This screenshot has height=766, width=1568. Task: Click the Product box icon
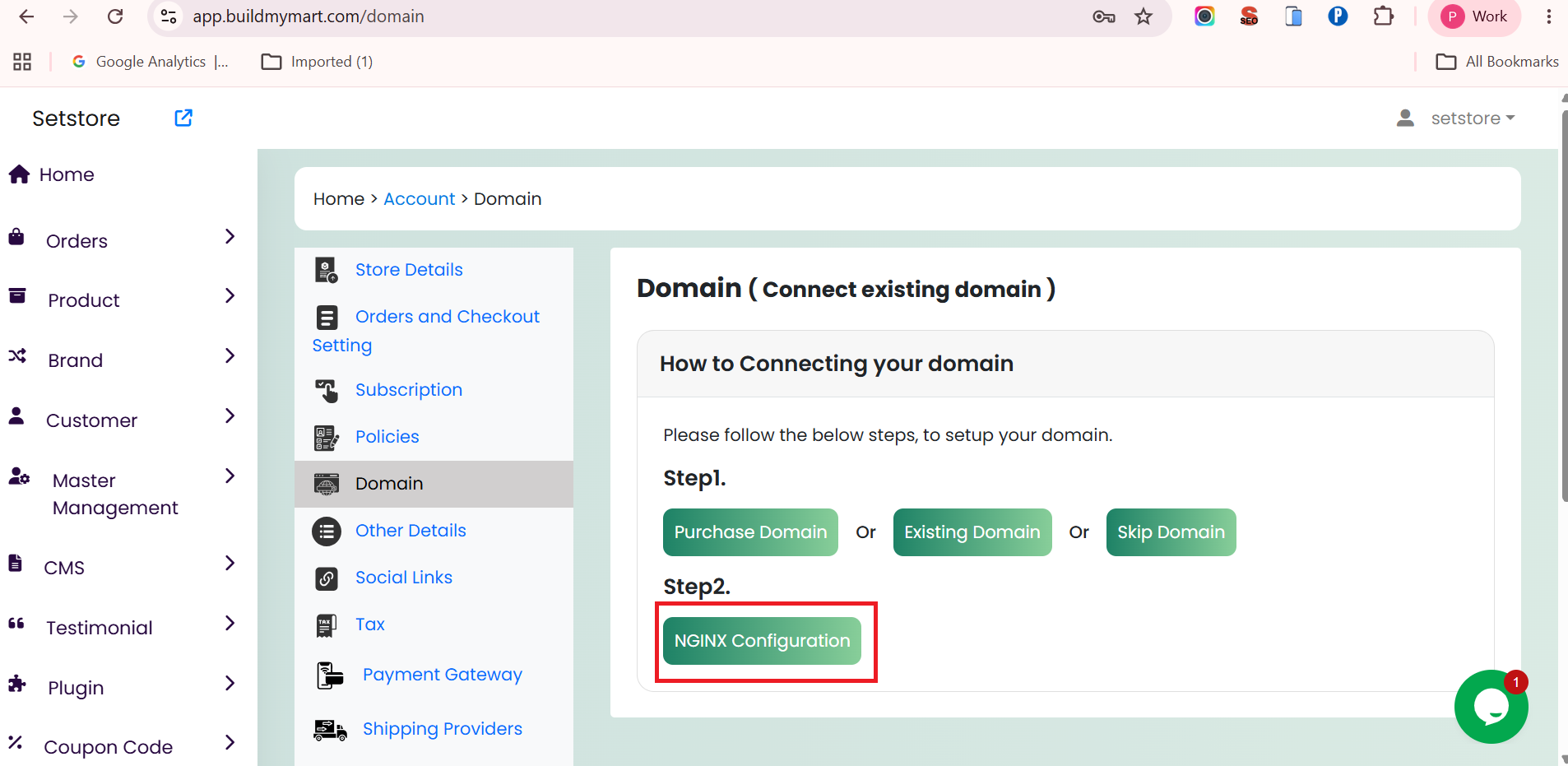coord(17,295)
